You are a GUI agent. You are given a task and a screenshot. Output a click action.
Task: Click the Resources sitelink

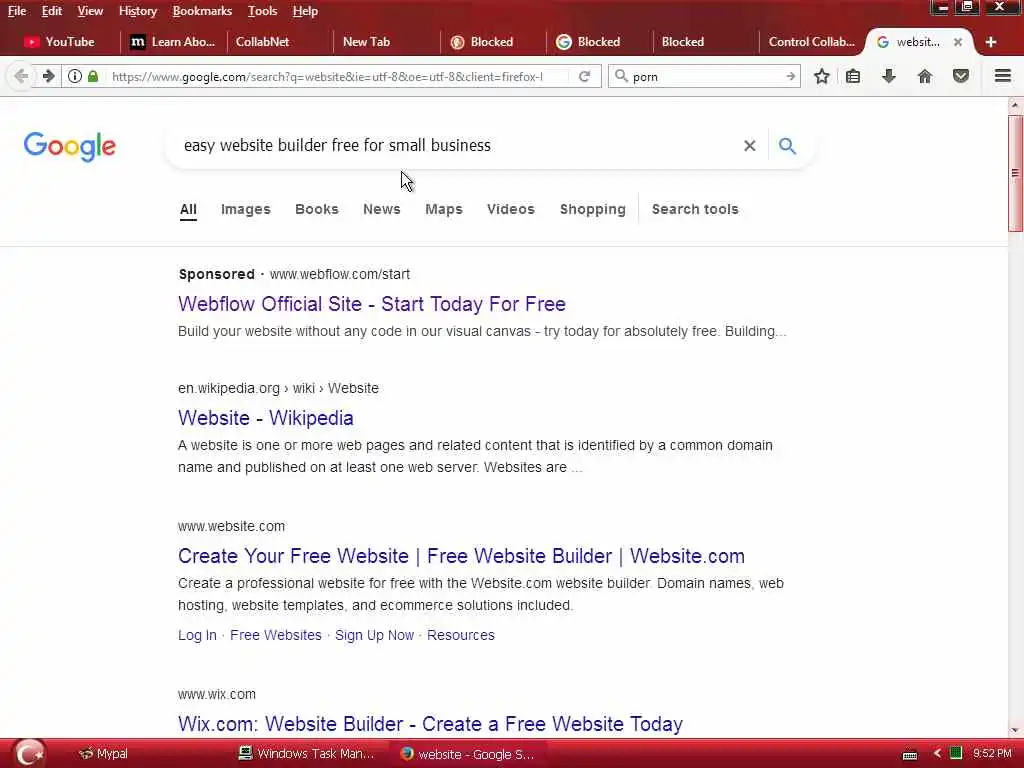tap(460, 635)
